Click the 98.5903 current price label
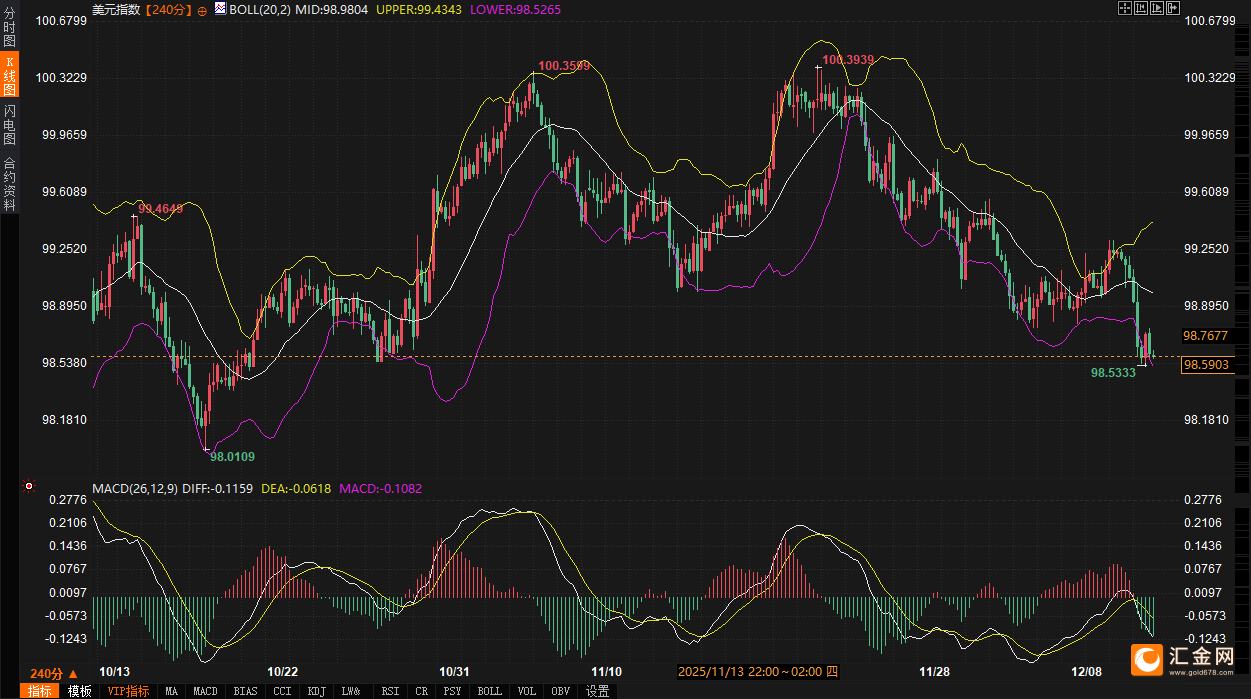 tap(1207, 365)
